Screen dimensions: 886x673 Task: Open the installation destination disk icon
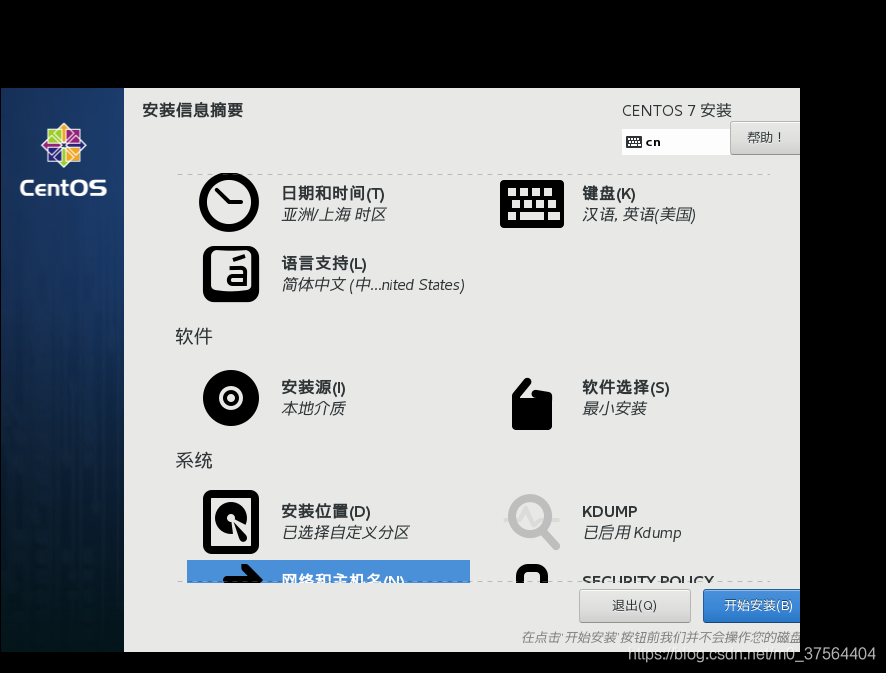[231, 522]
